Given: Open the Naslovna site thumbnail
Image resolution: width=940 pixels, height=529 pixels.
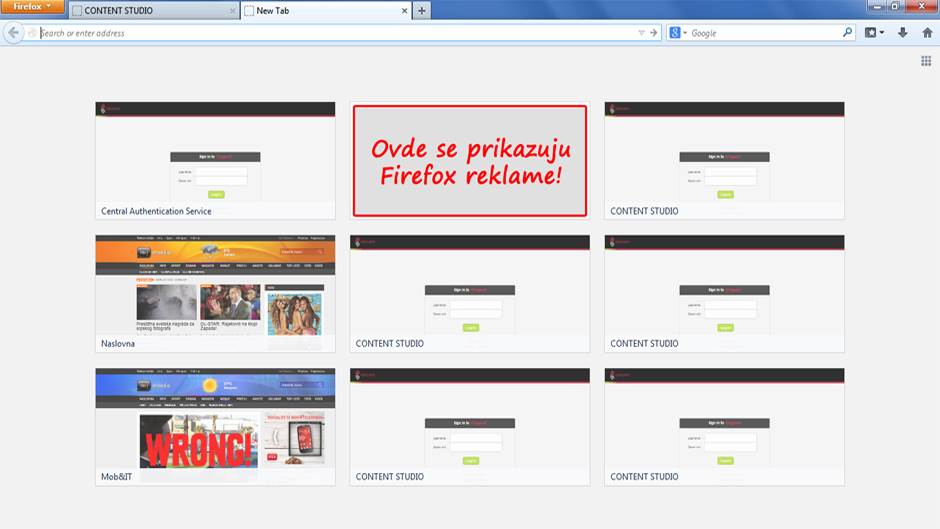Looking at the screenshot, I should (215, 292).
